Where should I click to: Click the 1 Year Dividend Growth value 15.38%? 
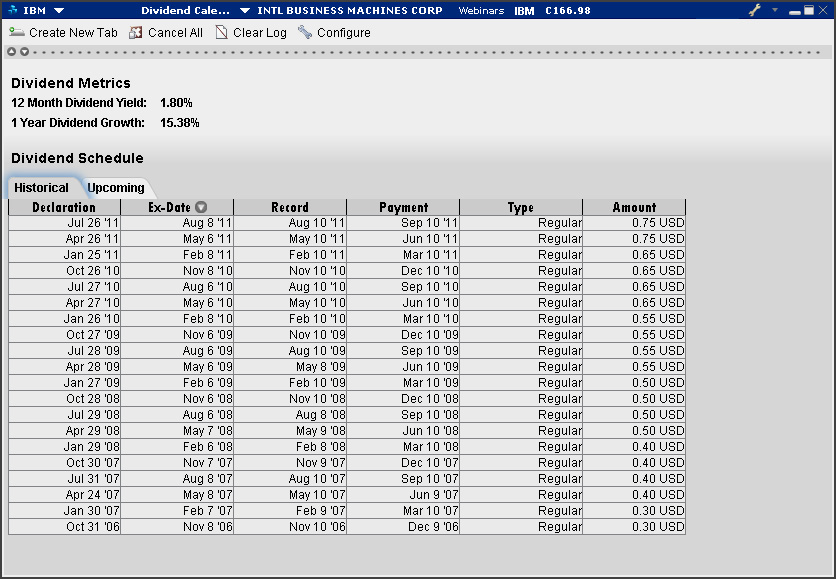point(180,123)
